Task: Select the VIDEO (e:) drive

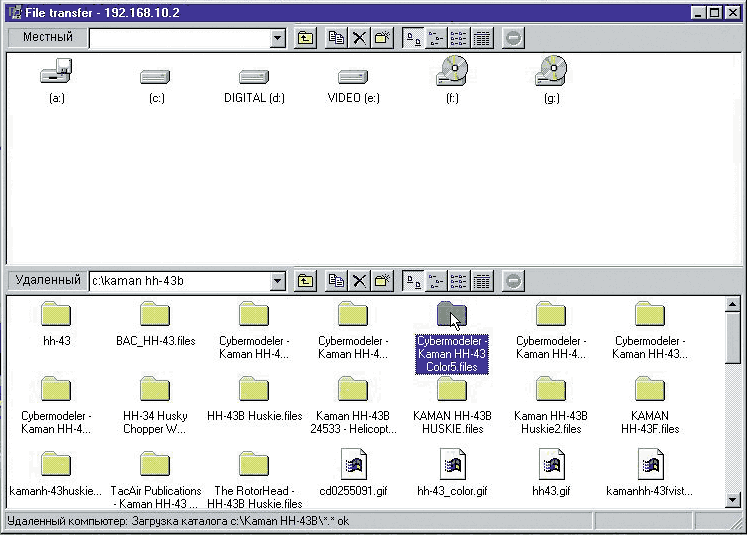Action: (352, 83)
